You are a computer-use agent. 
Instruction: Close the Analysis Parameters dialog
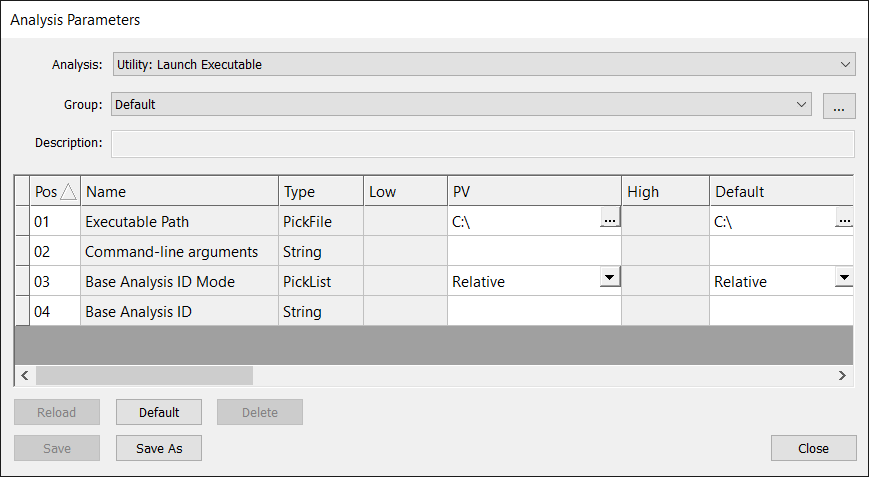pos(813,448)
